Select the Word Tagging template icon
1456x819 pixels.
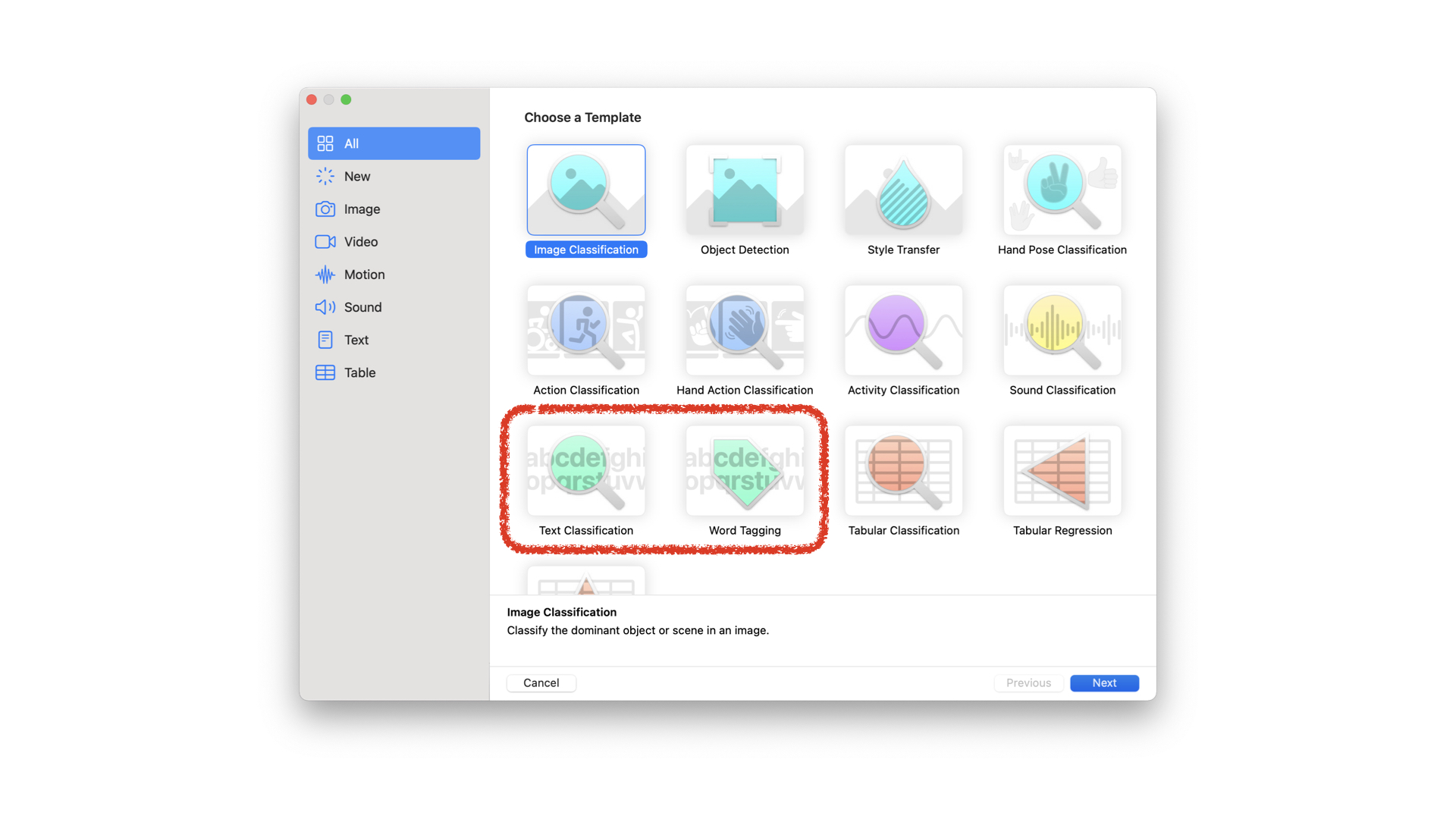pos(745,470)
